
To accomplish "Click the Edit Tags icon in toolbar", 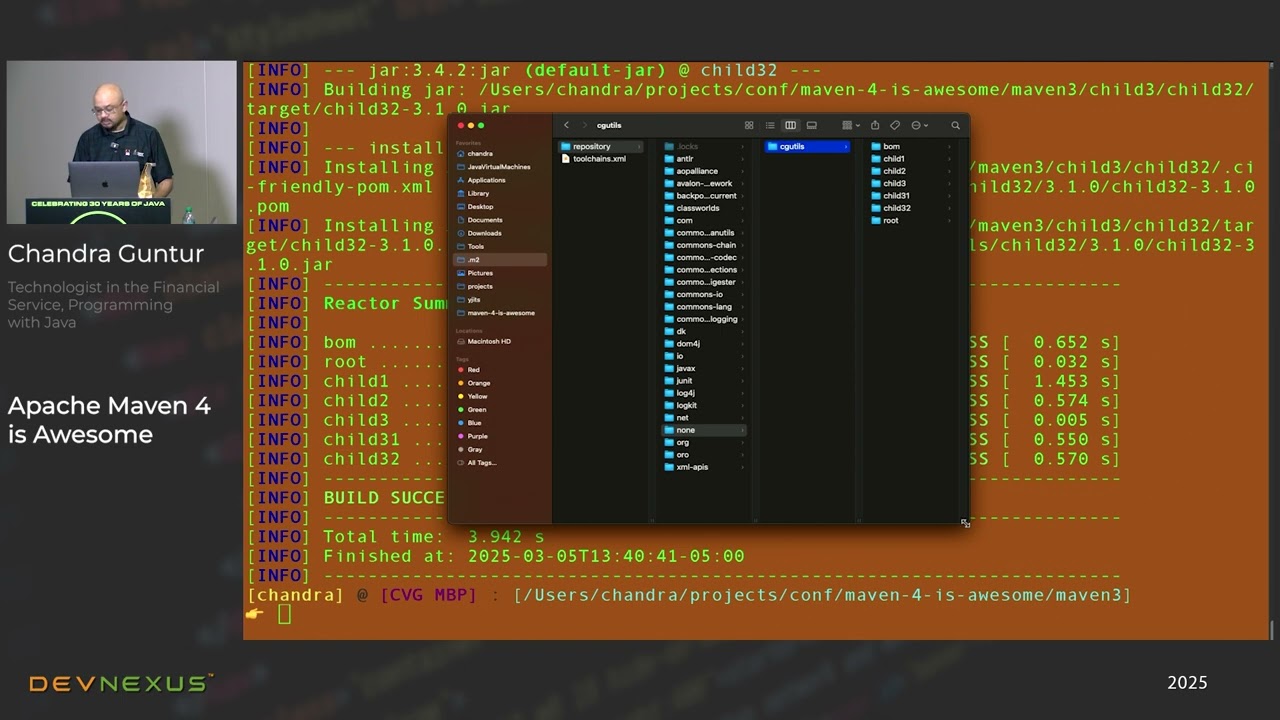I will tap(895, 125).
